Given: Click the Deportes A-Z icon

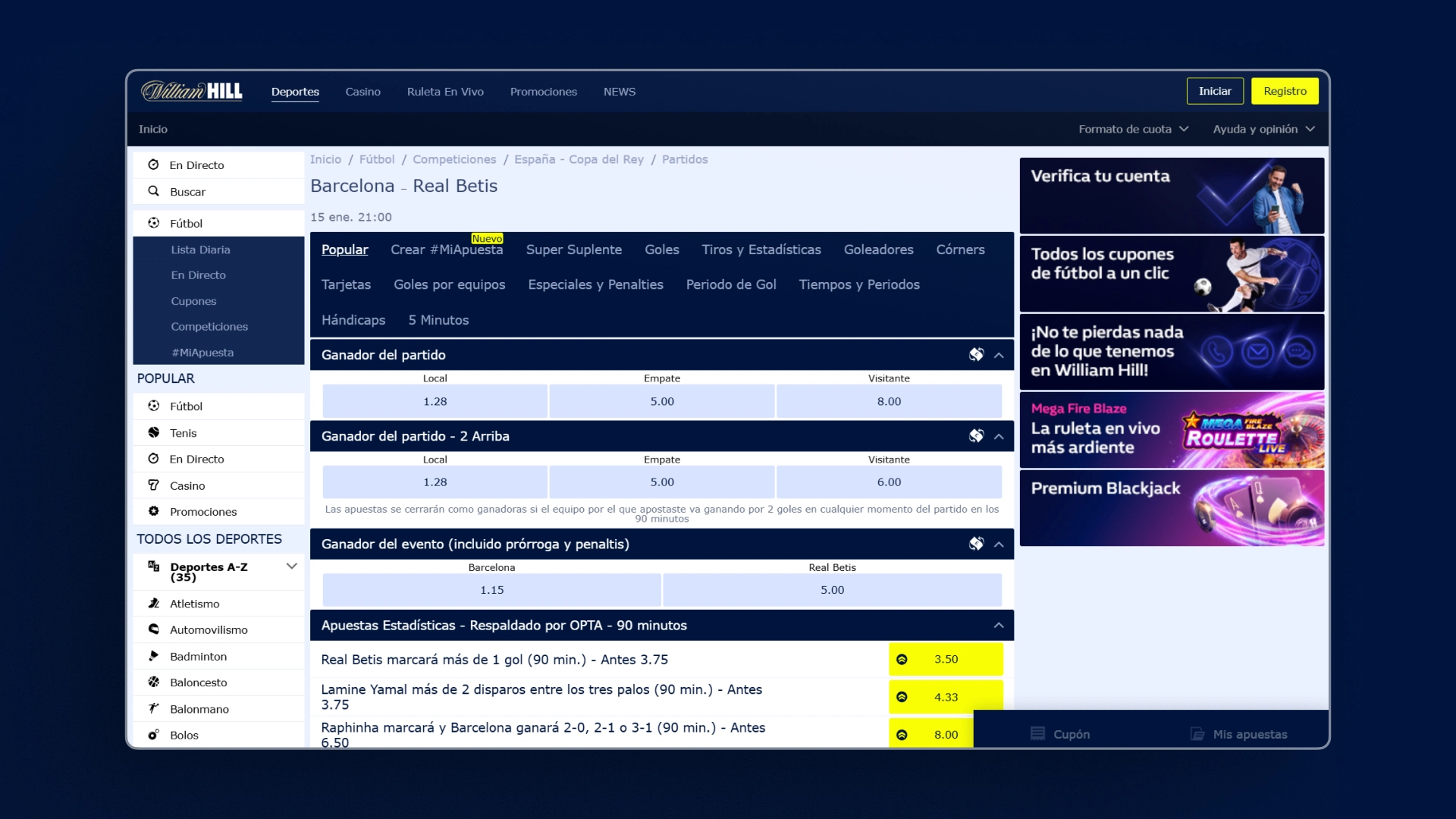Looking at the screenshot, I should (x=153, y=566).
